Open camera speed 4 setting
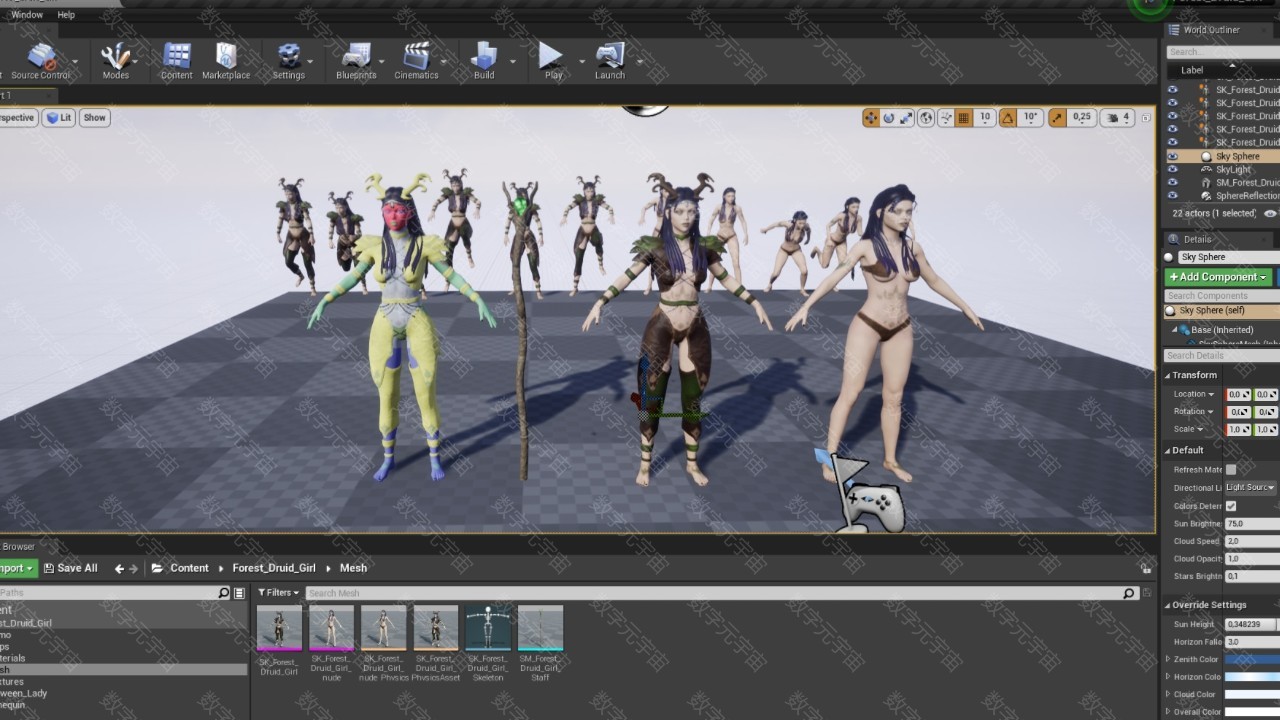 (1116, 118)
